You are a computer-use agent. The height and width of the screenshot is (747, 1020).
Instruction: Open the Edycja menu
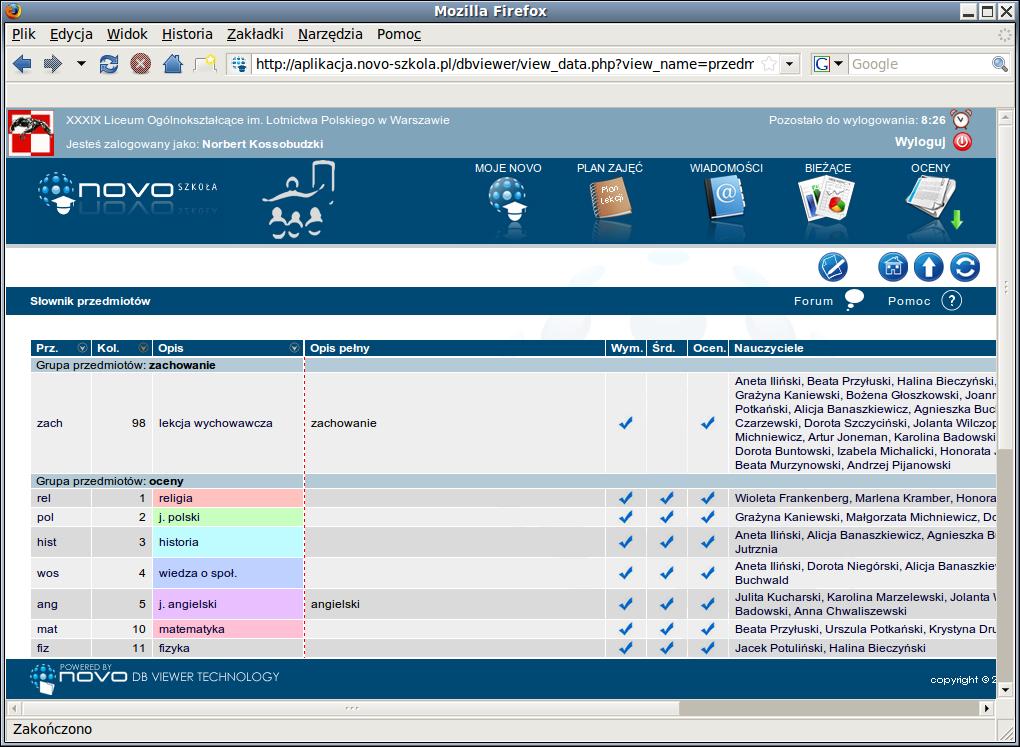[71, 34]
